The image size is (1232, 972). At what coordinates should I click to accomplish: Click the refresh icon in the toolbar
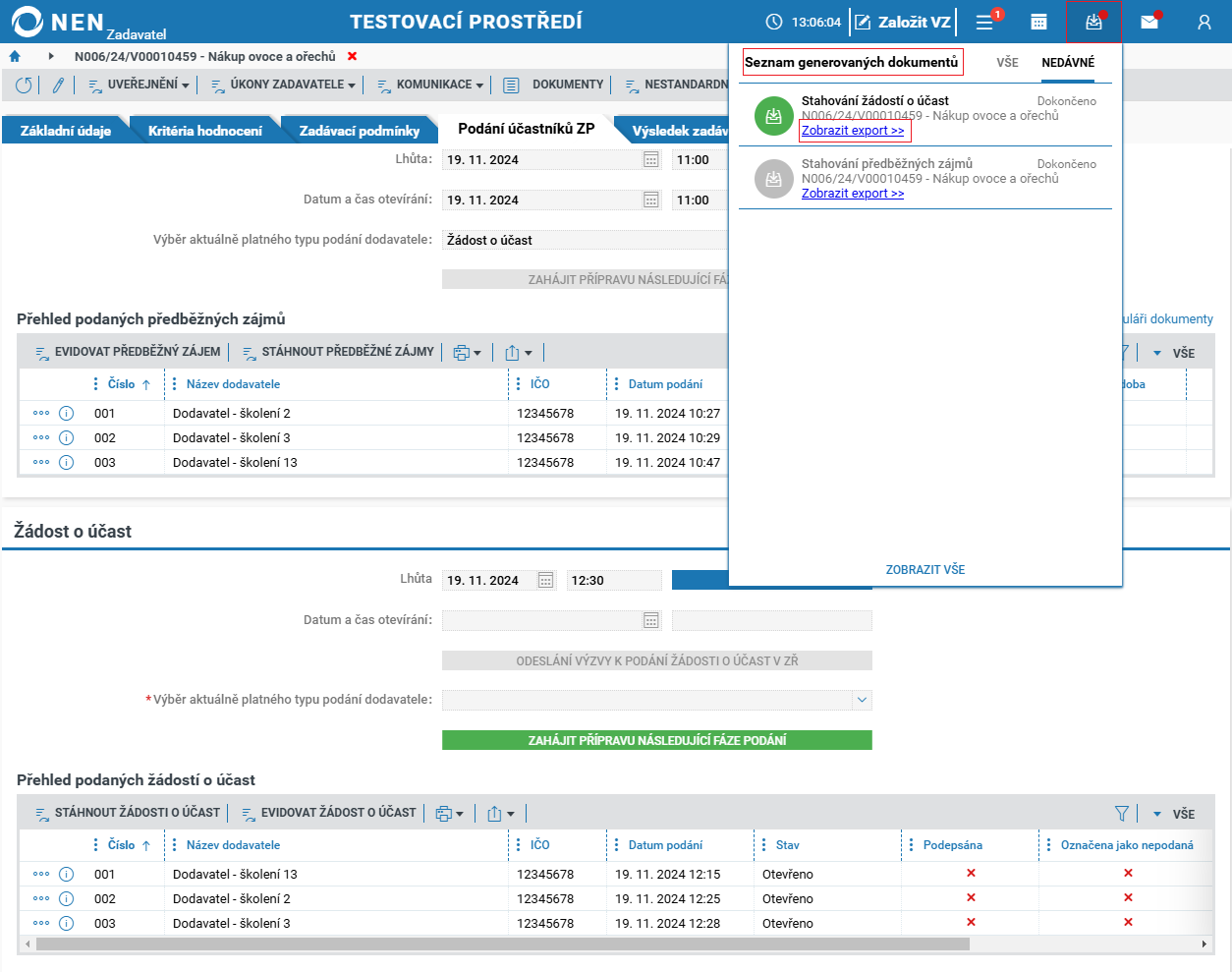click(24, 86)
